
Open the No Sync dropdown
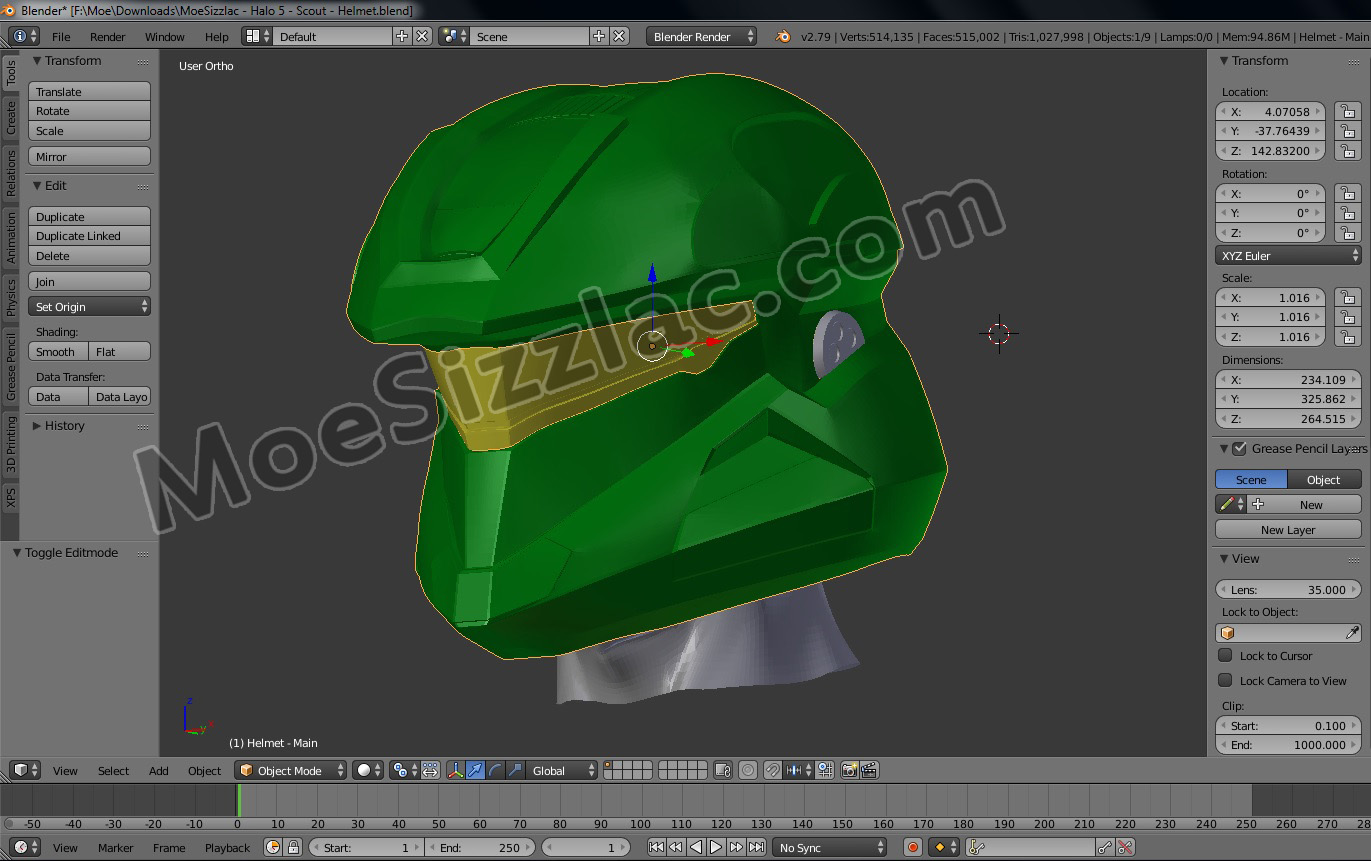coord(830,847)
